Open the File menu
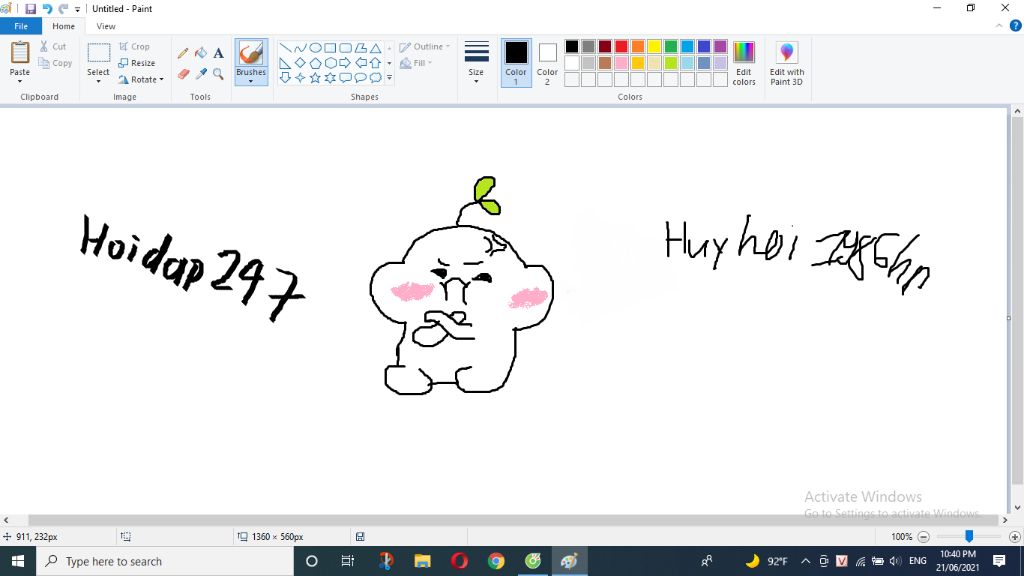Screen dimensions: 1024x576 tap(21, 26)
